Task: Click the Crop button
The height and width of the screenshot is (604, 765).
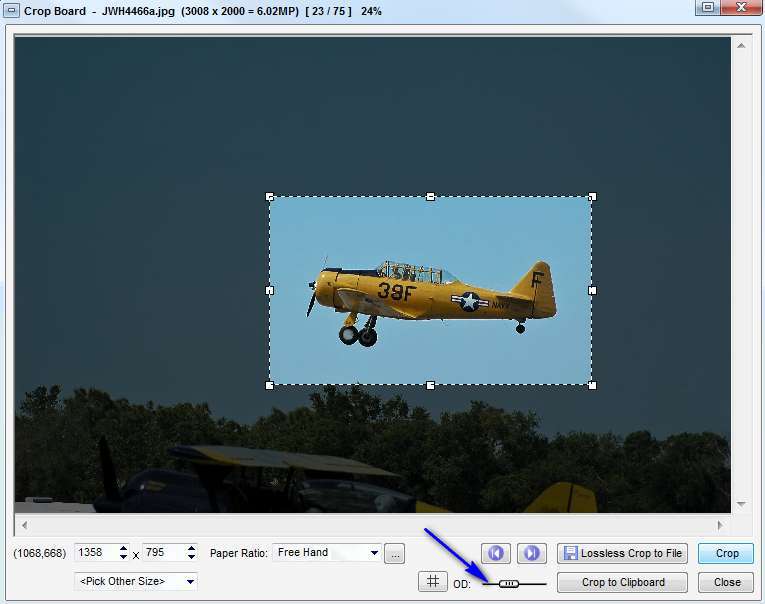Action: pos(726,553)
